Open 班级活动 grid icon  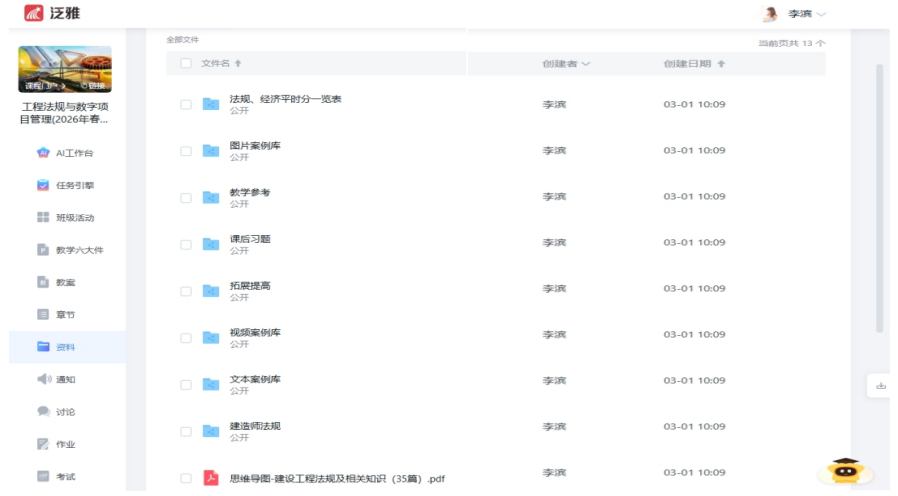(x=43, y=217)
